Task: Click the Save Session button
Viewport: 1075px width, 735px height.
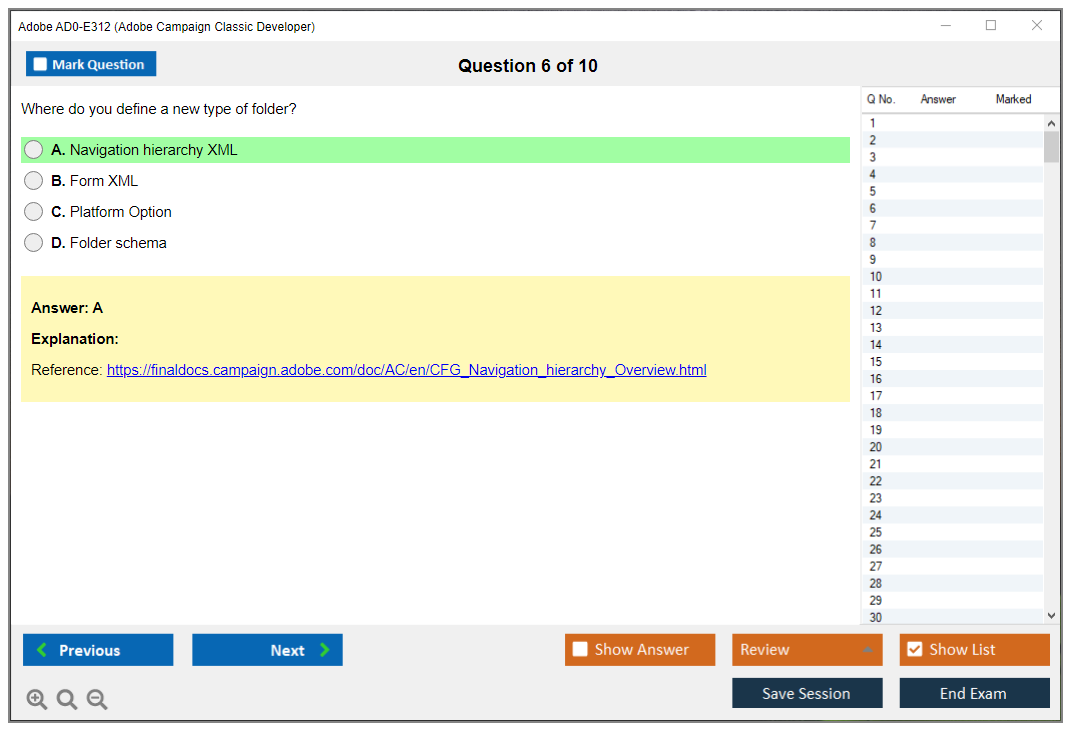Action: (x=806, y=693)
